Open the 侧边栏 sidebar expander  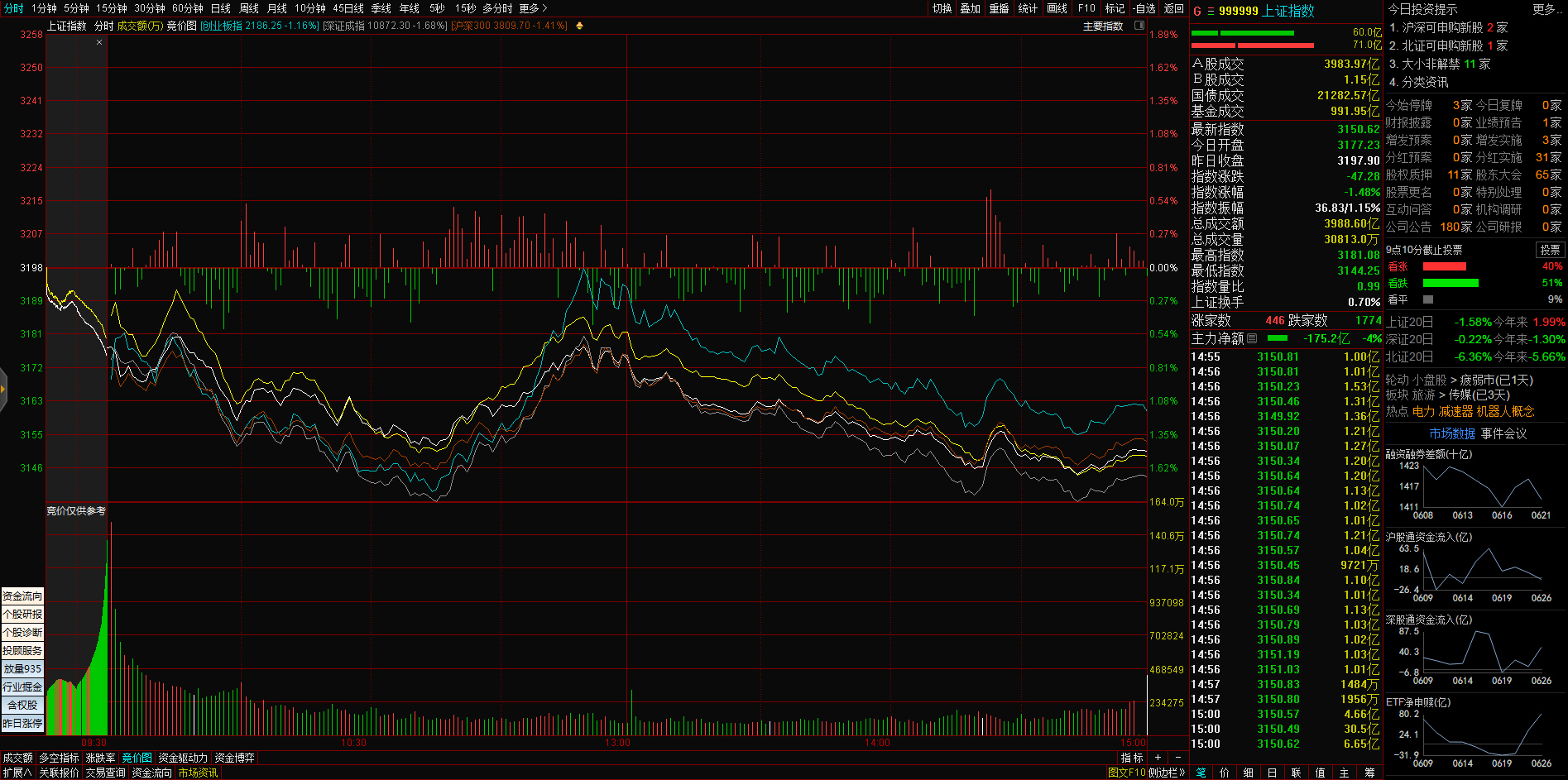tap(1167, 773)
